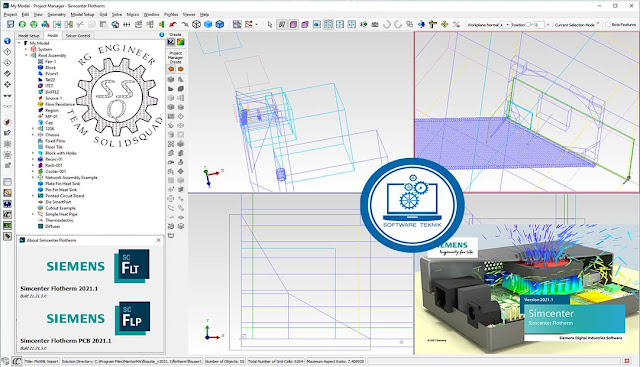Open the Geometry menu
Screen dimensions: 640x367
tap(56, 14)
